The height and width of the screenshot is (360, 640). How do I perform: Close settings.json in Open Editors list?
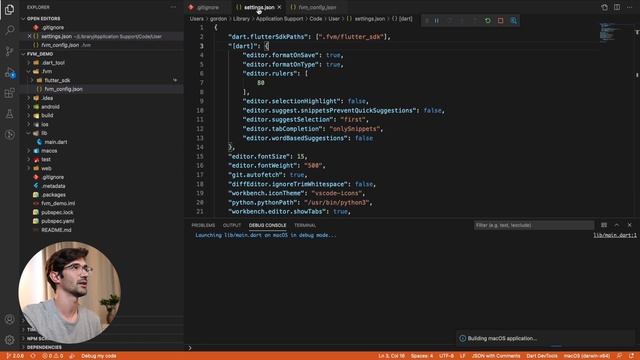tap(29, 36)
